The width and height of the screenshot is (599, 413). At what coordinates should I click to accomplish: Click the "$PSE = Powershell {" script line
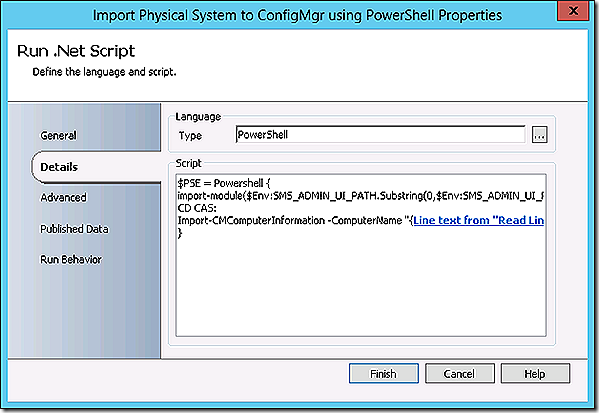(x=224, y=183)
